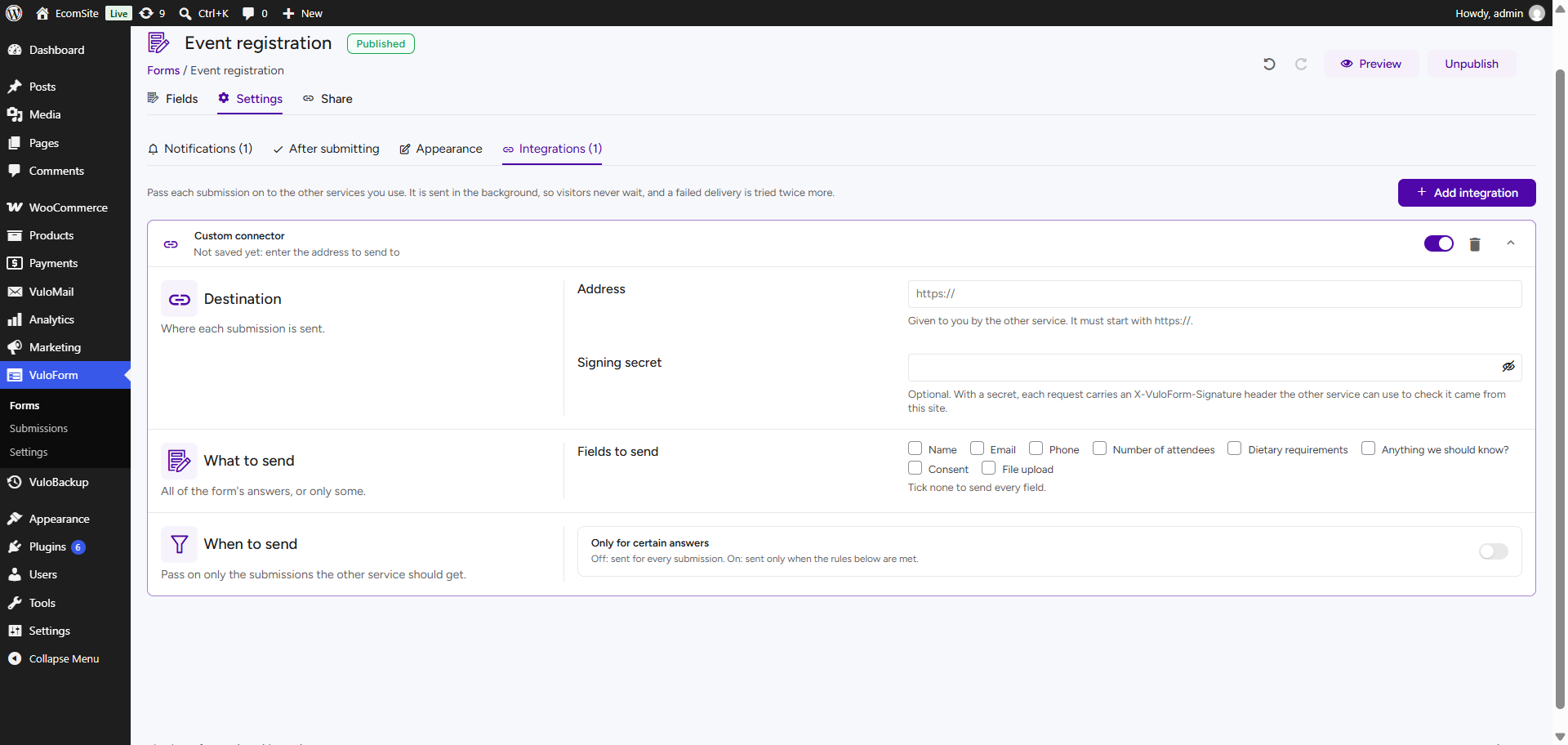1568x745 pixels.
Task: Click the Preview button
Action: (x=1371, y=64)
